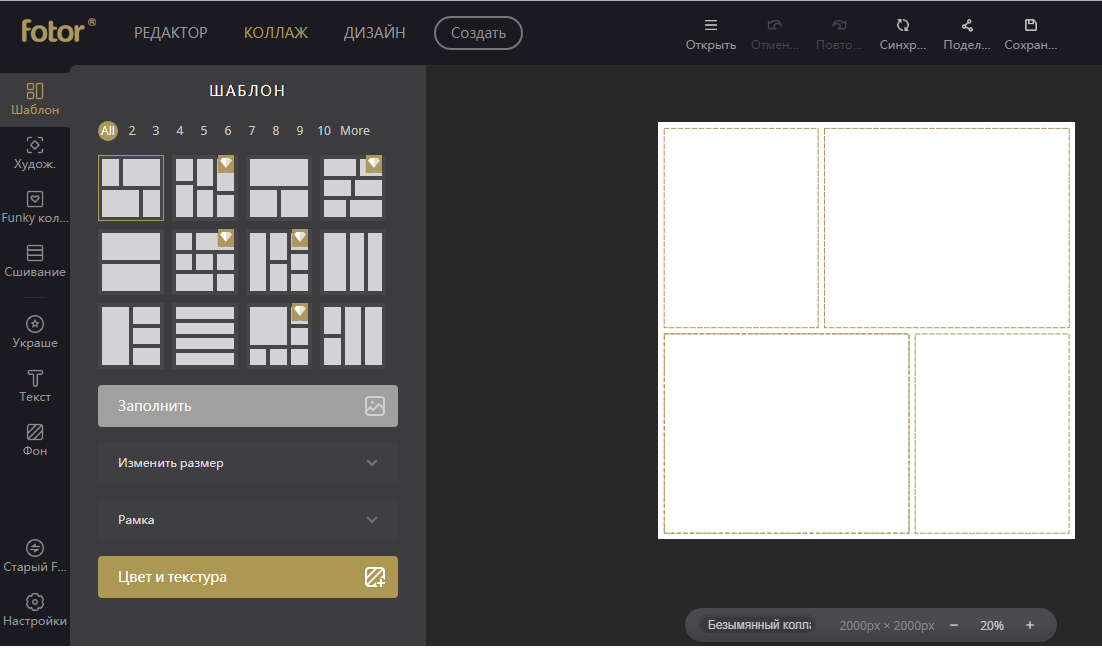The height and width of the screenshot is (648, 1102).
Task: Filter templates by 8 photos
Action: (276, 131)
